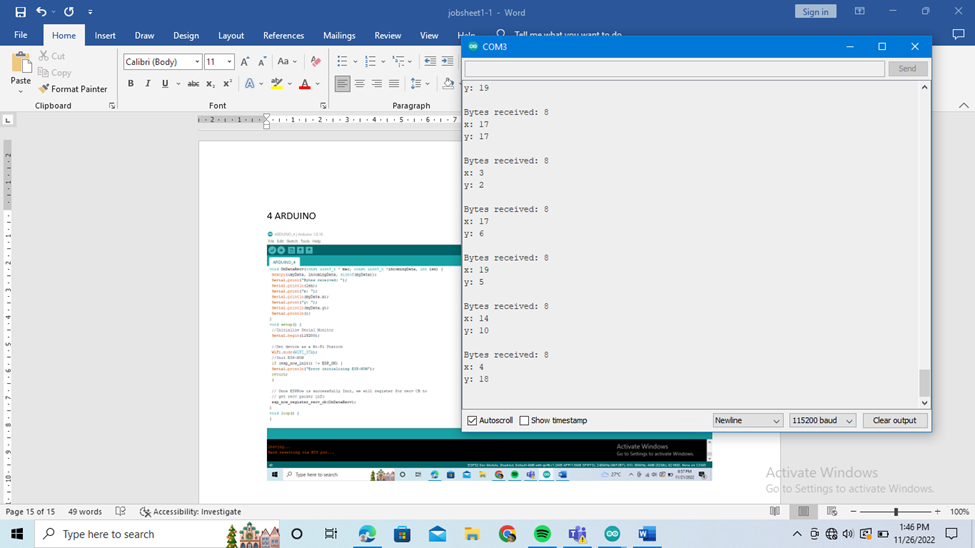Toggle the numbered list
Image resolution: width=975 pixels, height=548 pixels.
click(x=370, y=61)
